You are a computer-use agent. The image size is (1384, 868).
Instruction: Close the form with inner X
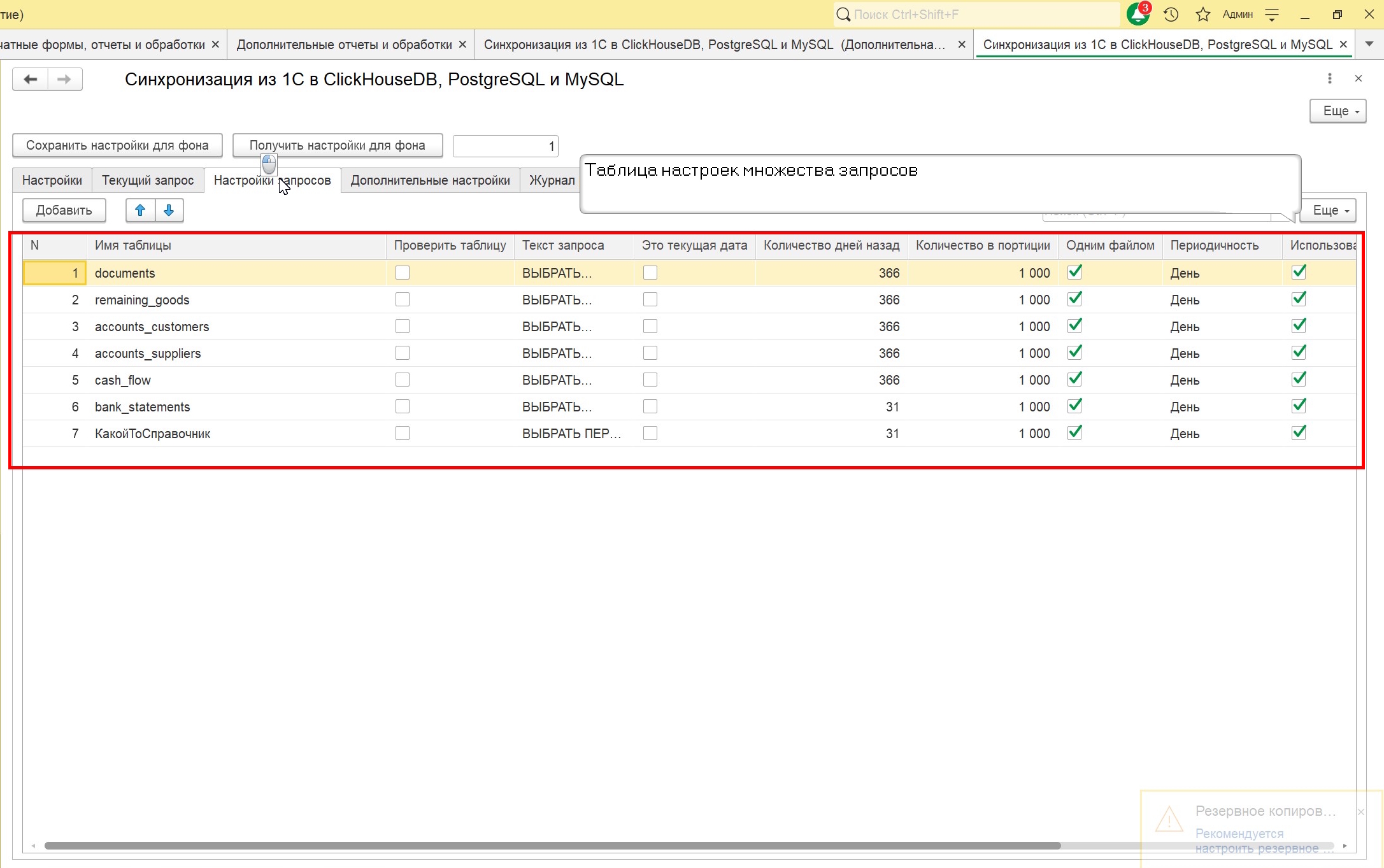point(1359,78)
